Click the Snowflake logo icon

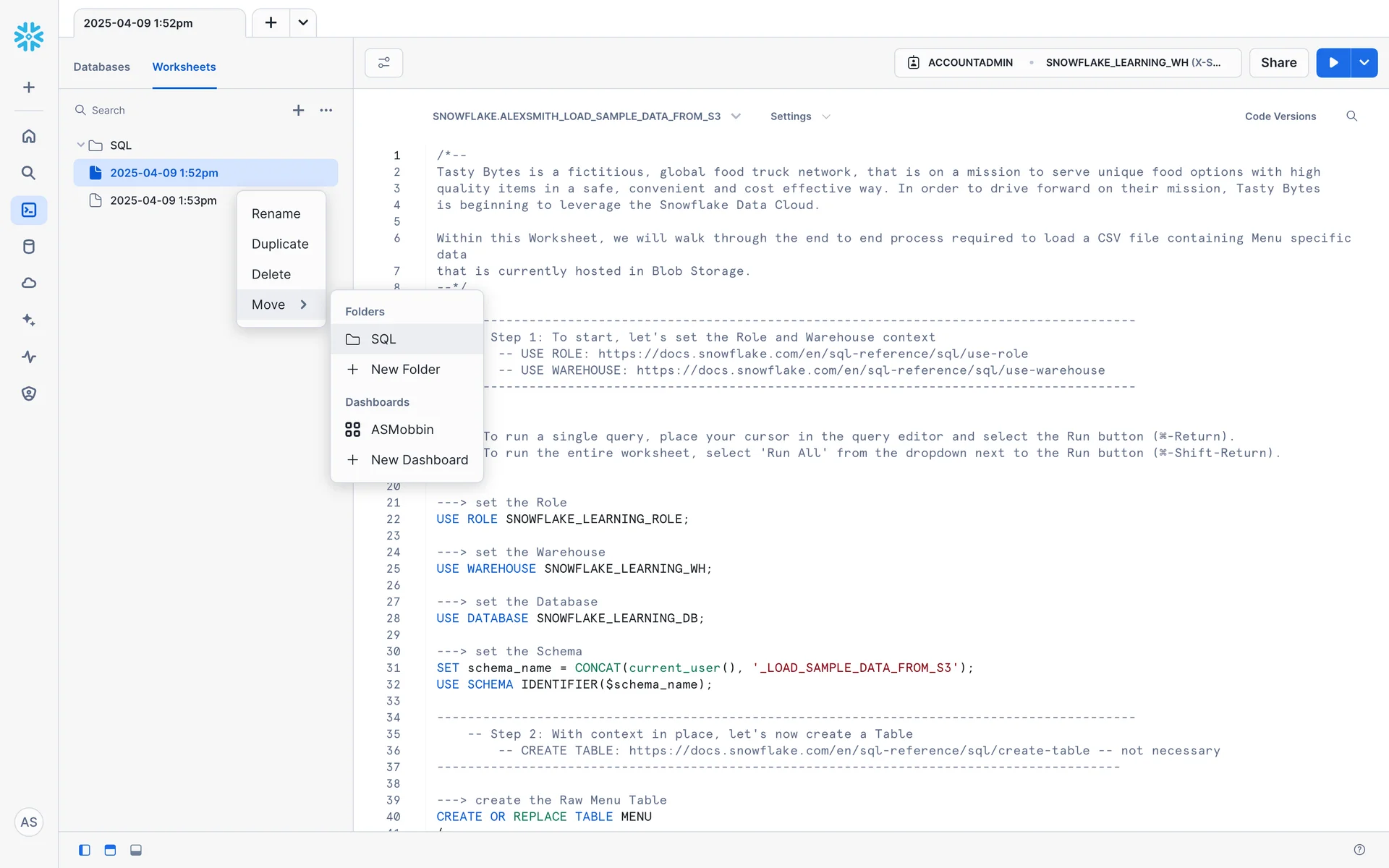[29, 36]
